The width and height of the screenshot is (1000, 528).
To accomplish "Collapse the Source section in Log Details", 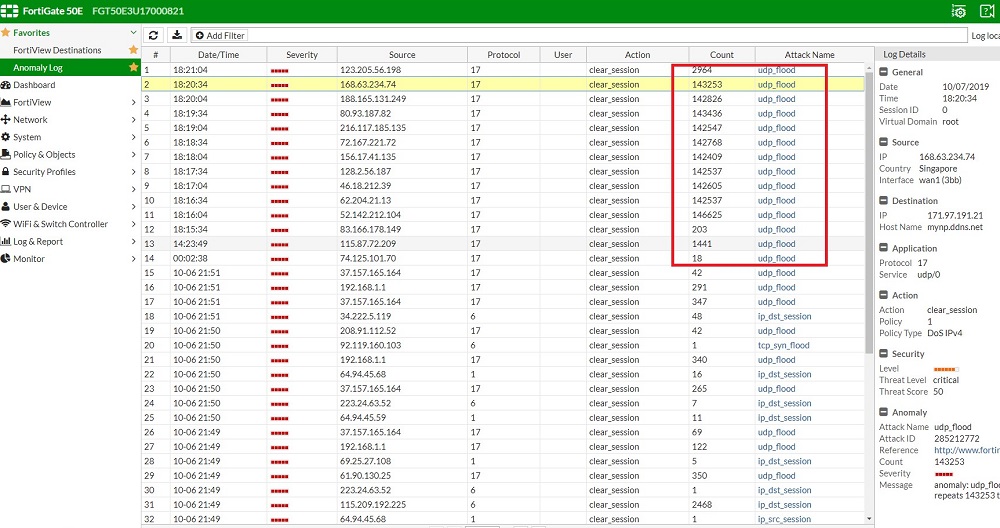I will pos(884,142).
